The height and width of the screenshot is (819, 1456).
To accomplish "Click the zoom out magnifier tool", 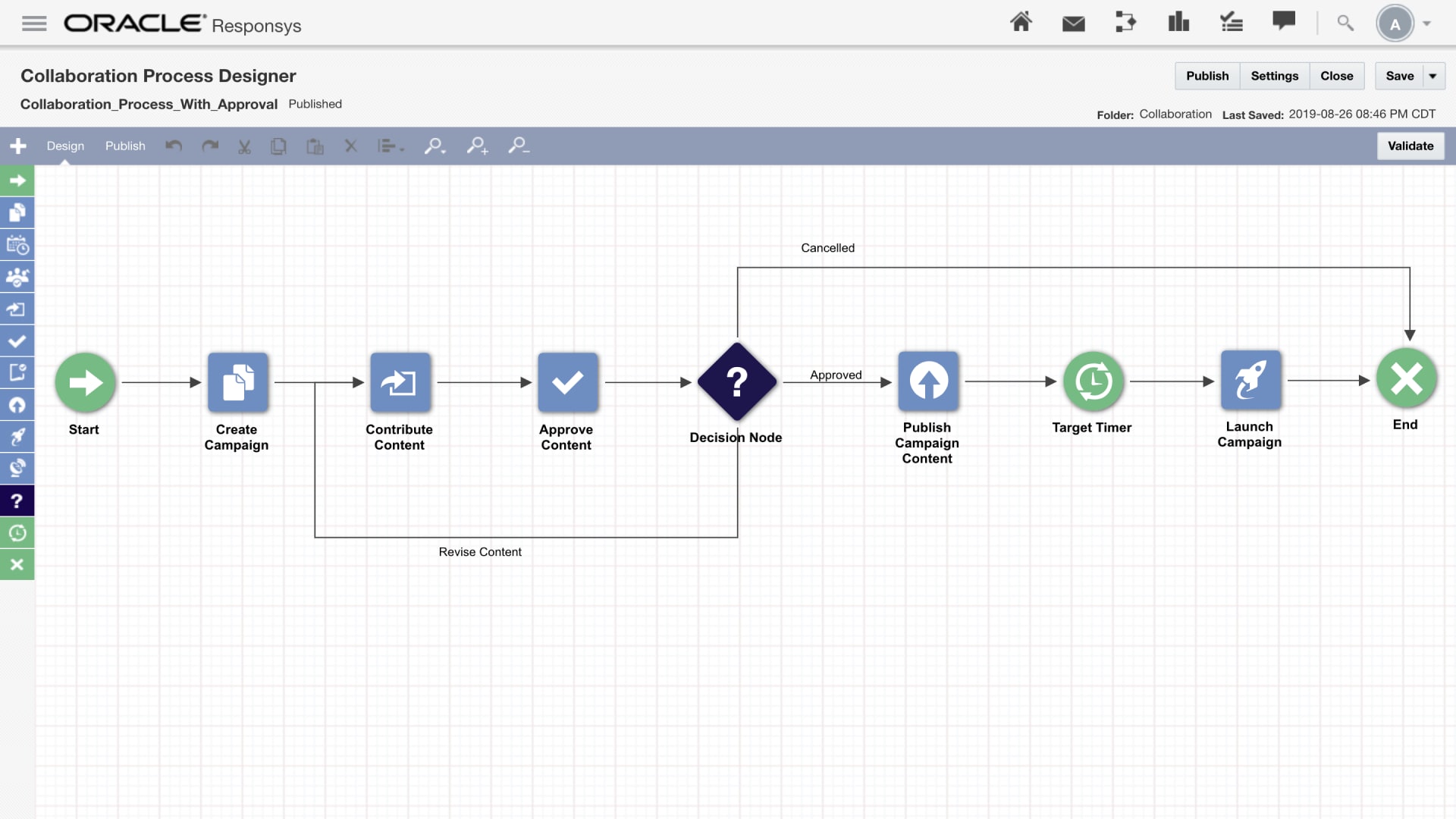I will [520, 146].
